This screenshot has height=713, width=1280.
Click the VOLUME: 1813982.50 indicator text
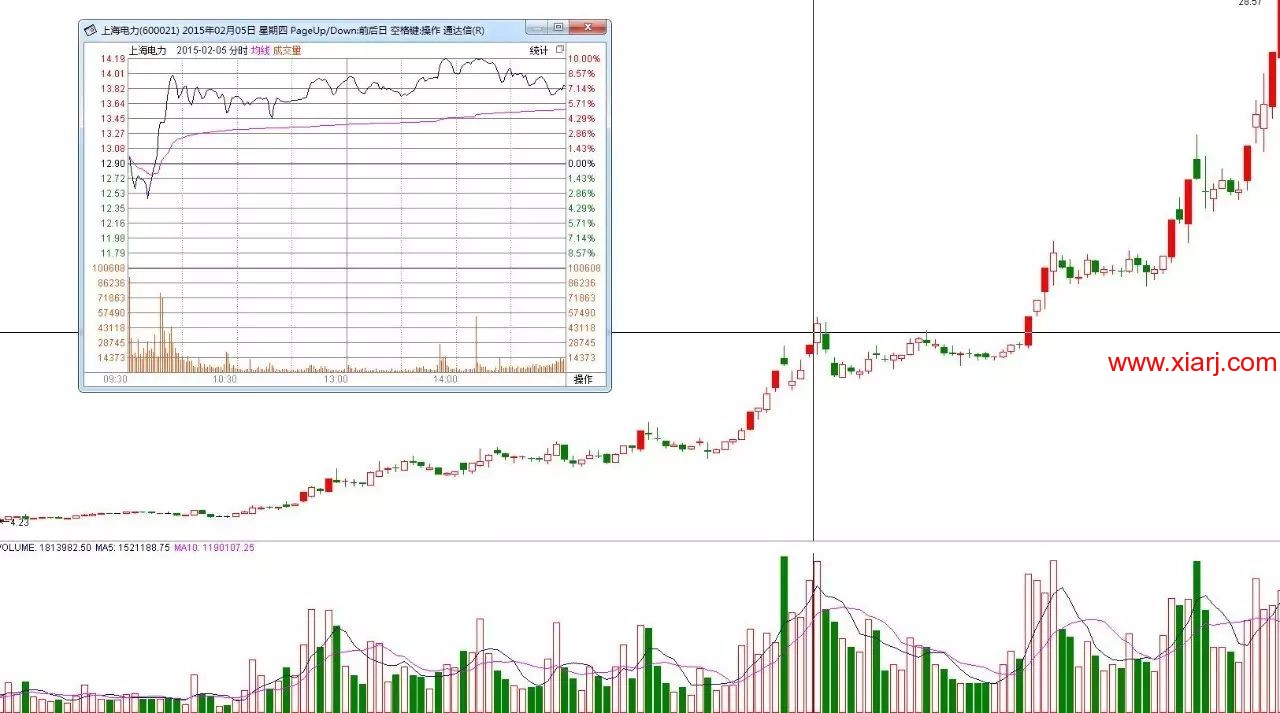(x=46, y=548)
